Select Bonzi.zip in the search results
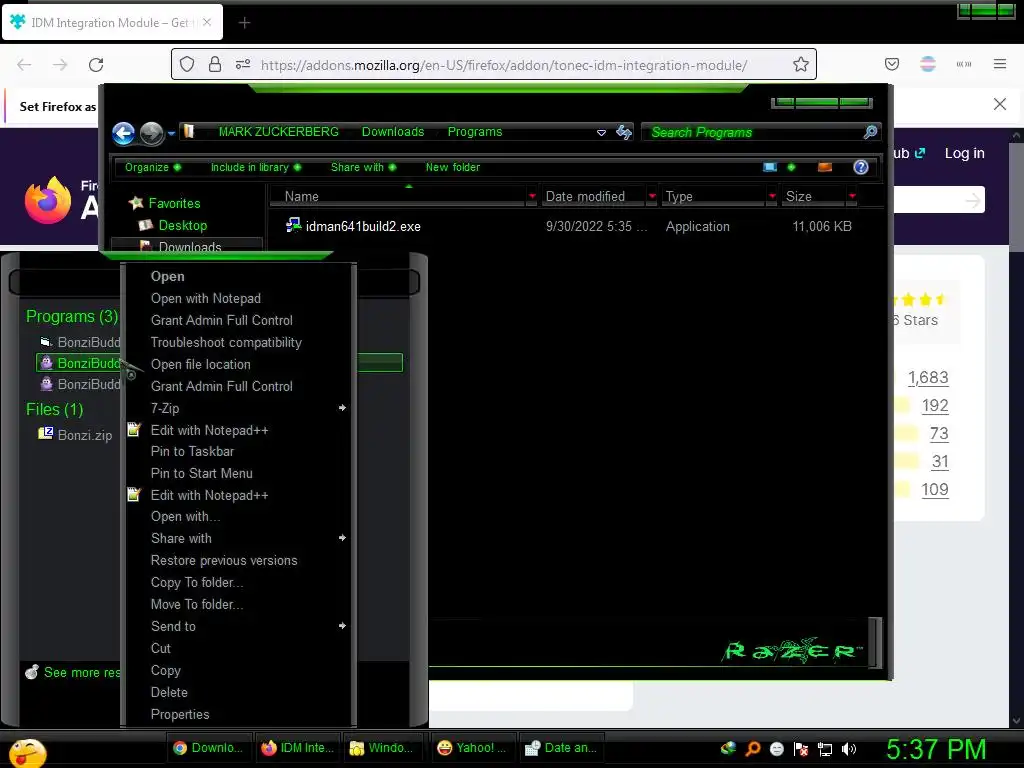 (x=75, y=435)
